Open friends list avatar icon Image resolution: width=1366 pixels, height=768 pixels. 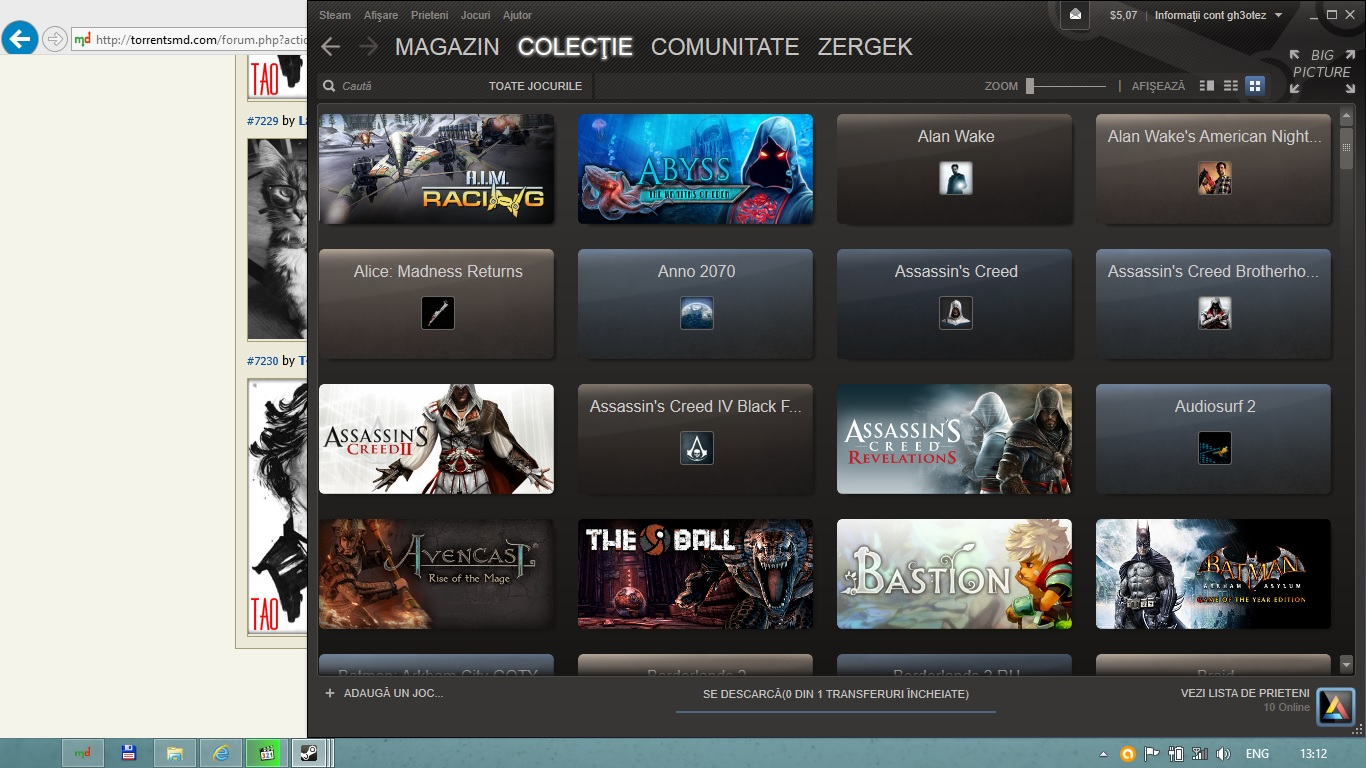coord(1335,706)
